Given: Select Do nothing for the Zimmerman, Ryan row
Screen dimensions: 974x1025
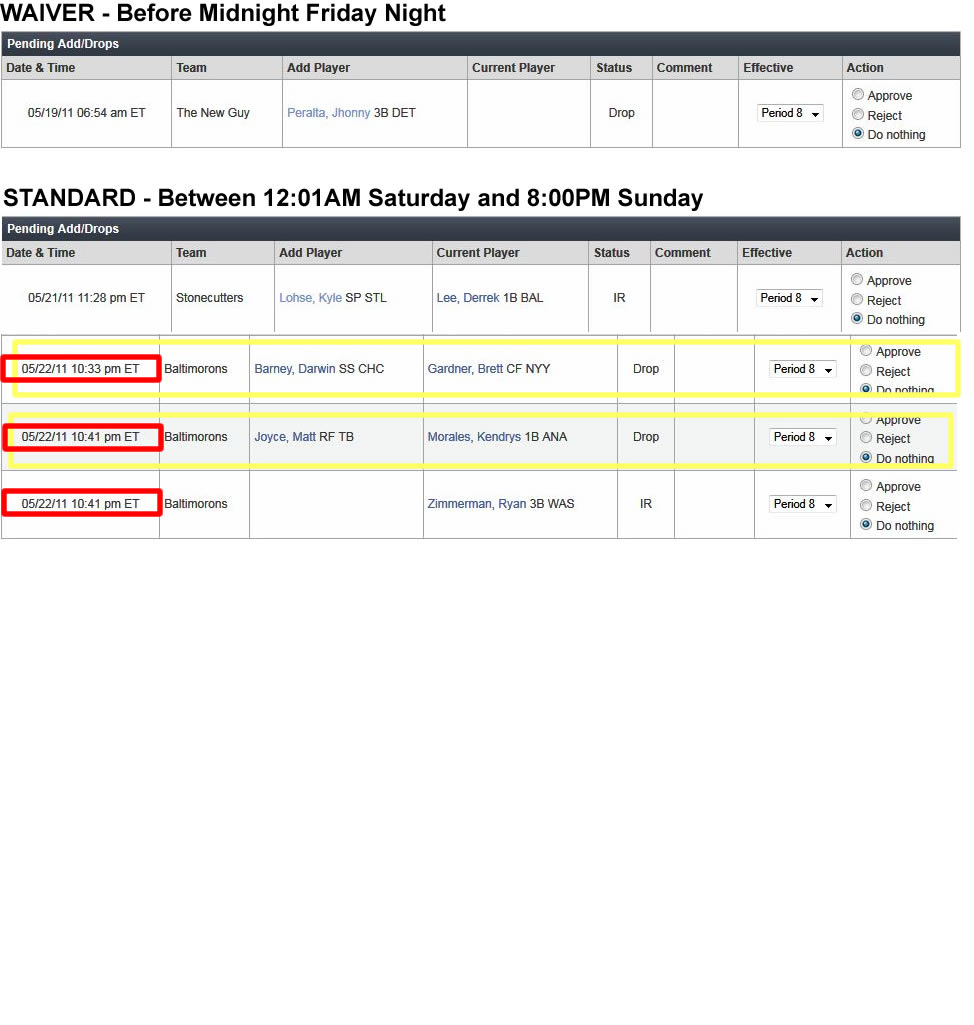Looking at the screenshot, I should click(866, 525).
